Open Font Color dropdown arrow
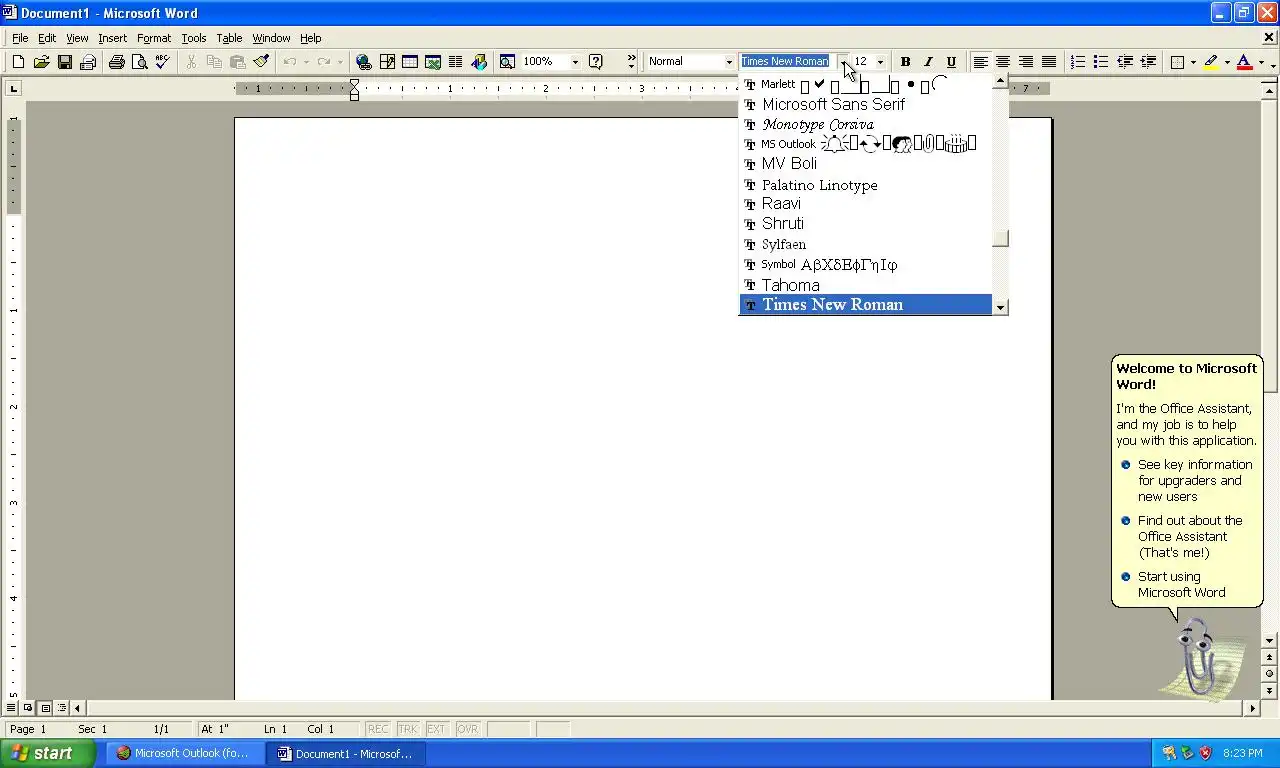1280x768 pixels. (1261, 62)
